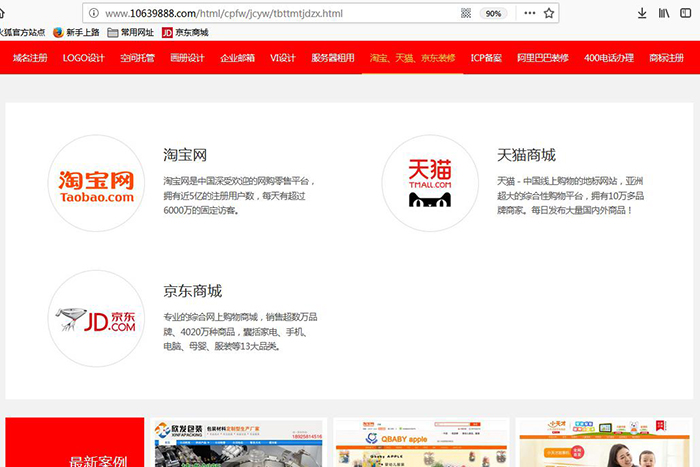Open the 淘宝网 heading link
Viewport: 700px width, 467px height.
coord(185,155)
